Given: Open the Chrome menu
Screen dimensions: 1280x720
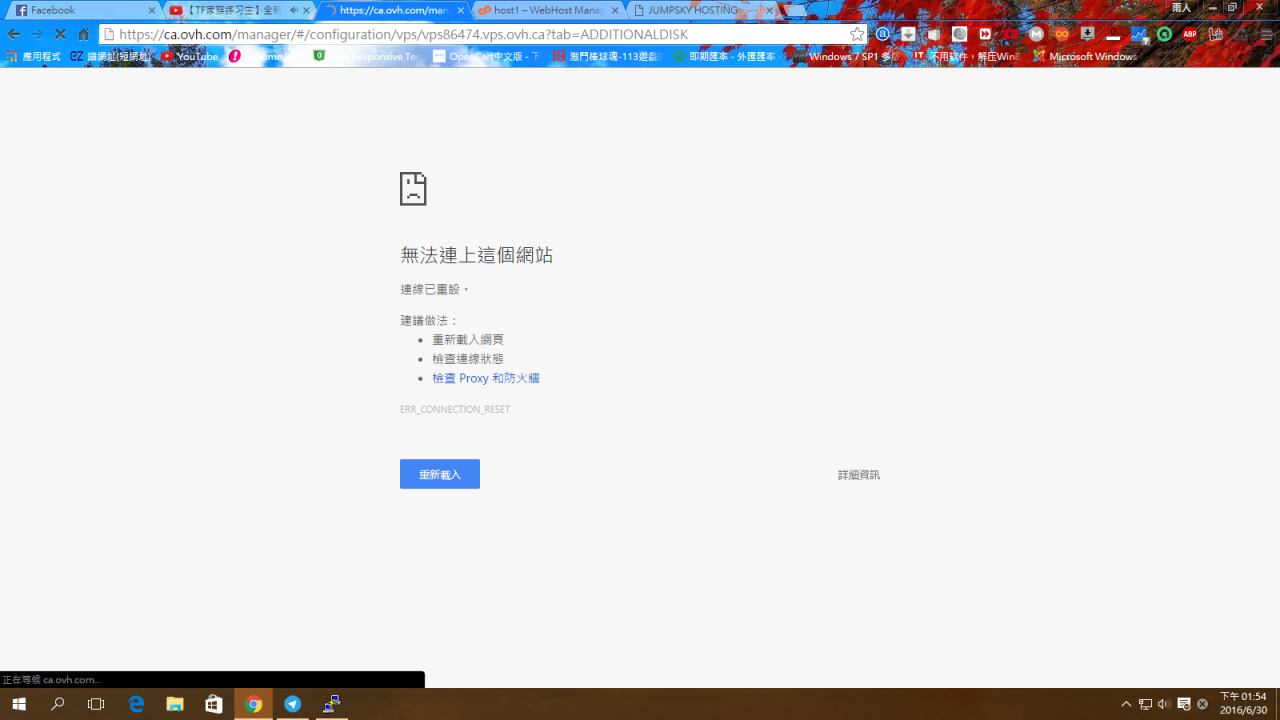Looking at the screenshot, I should tap(1266, 34).
